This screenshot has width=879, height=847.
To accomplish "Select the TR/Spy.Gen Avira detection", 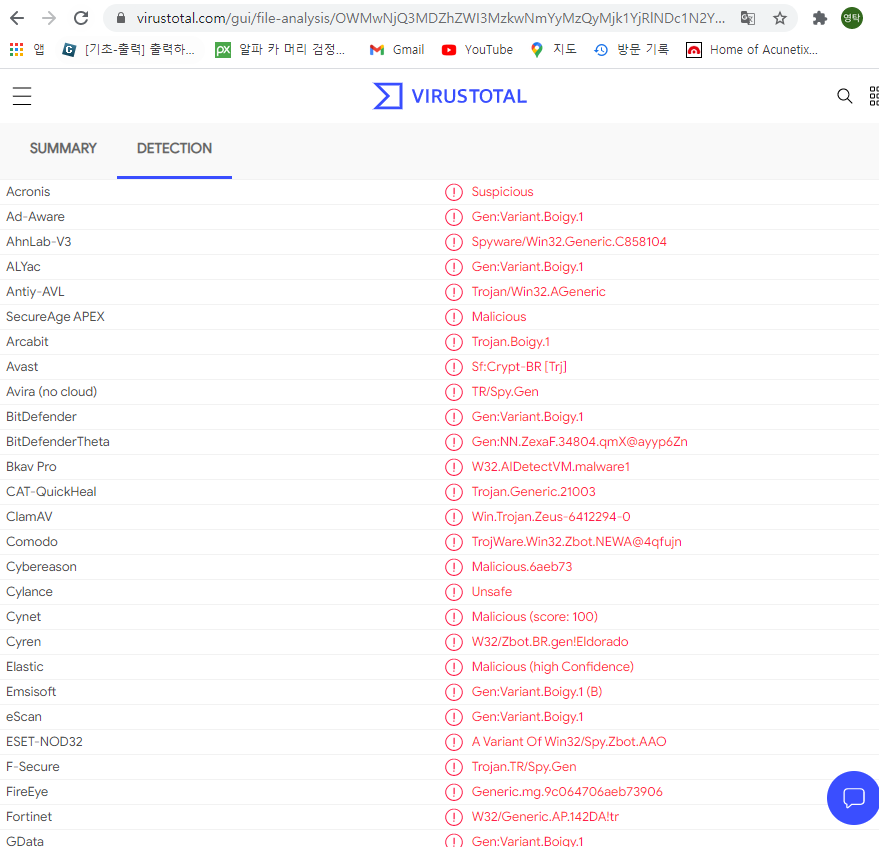I will [505, 392].
